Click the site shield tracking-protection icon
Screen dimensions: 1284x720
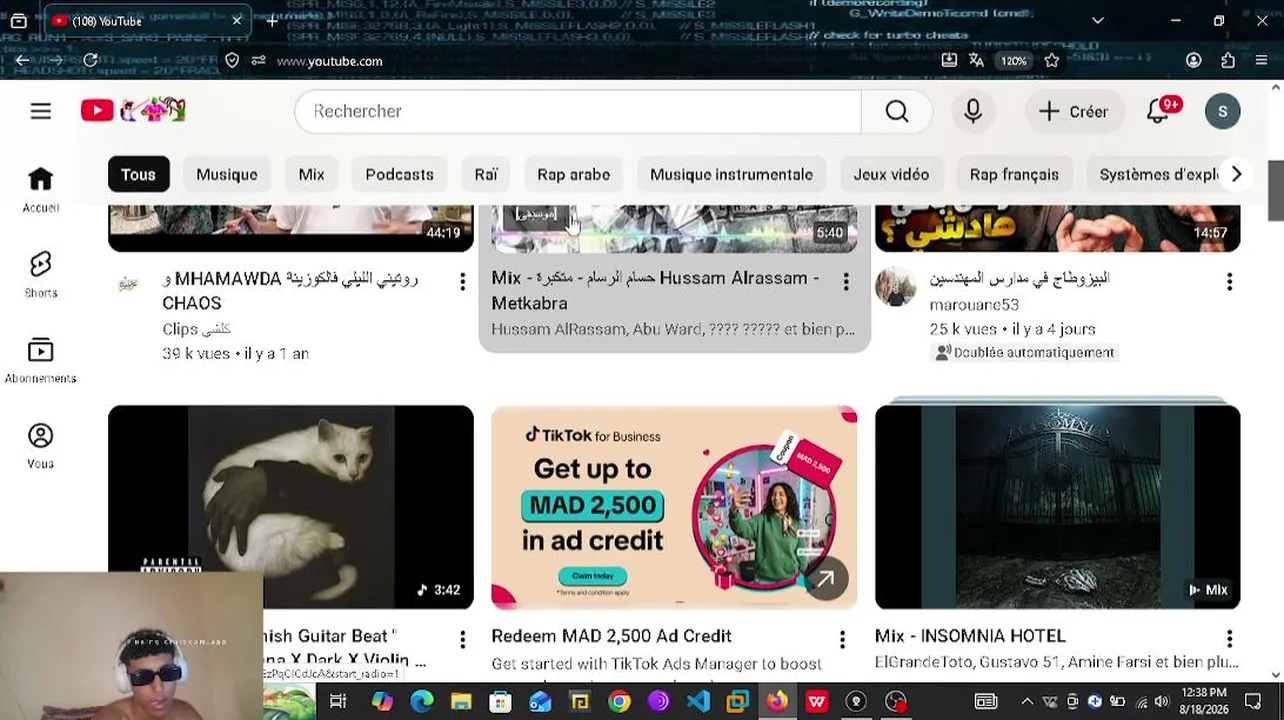232,61
